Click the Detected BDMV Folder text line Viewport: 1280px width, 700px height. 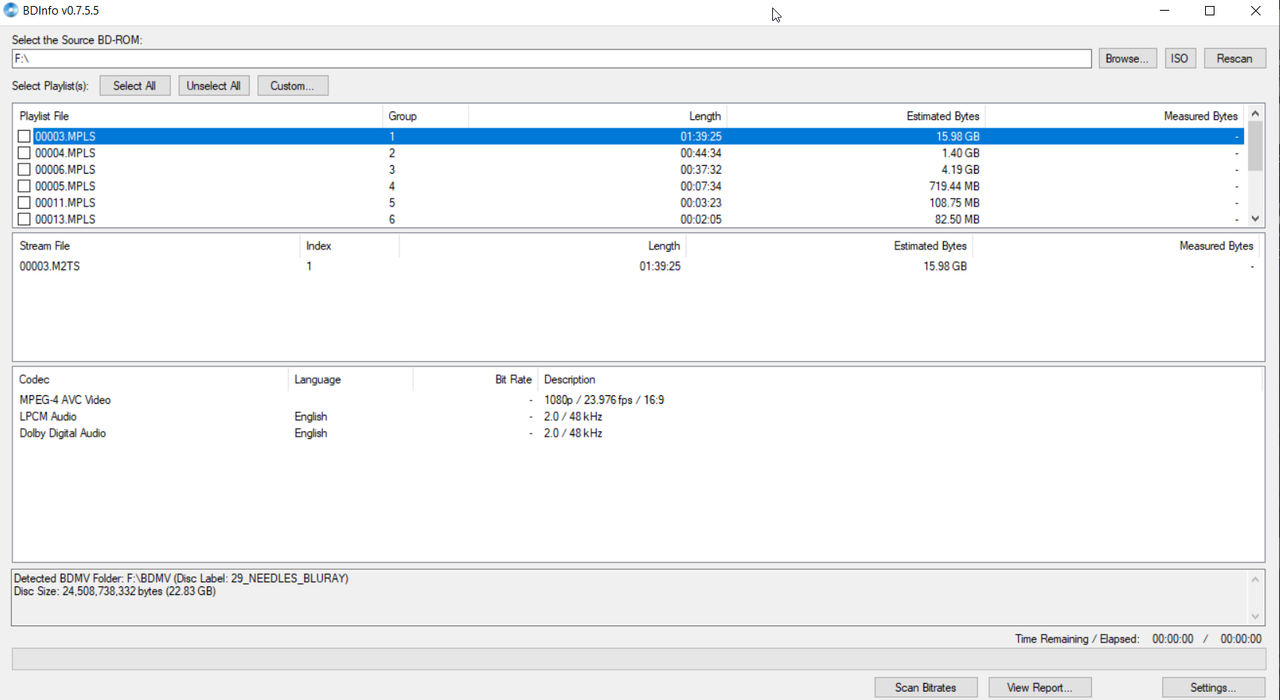click(x=181, y=579)
